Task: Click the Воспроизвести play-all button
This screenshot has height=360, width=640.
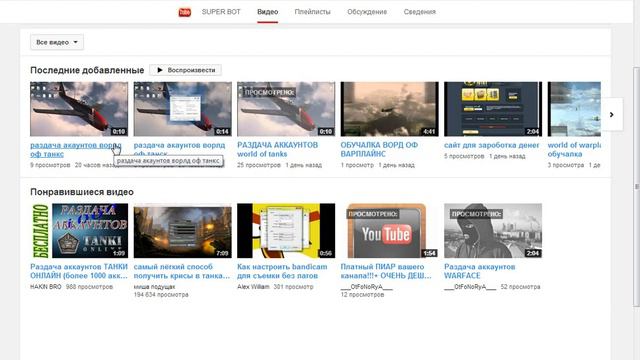Action: (x=185, y=70)
